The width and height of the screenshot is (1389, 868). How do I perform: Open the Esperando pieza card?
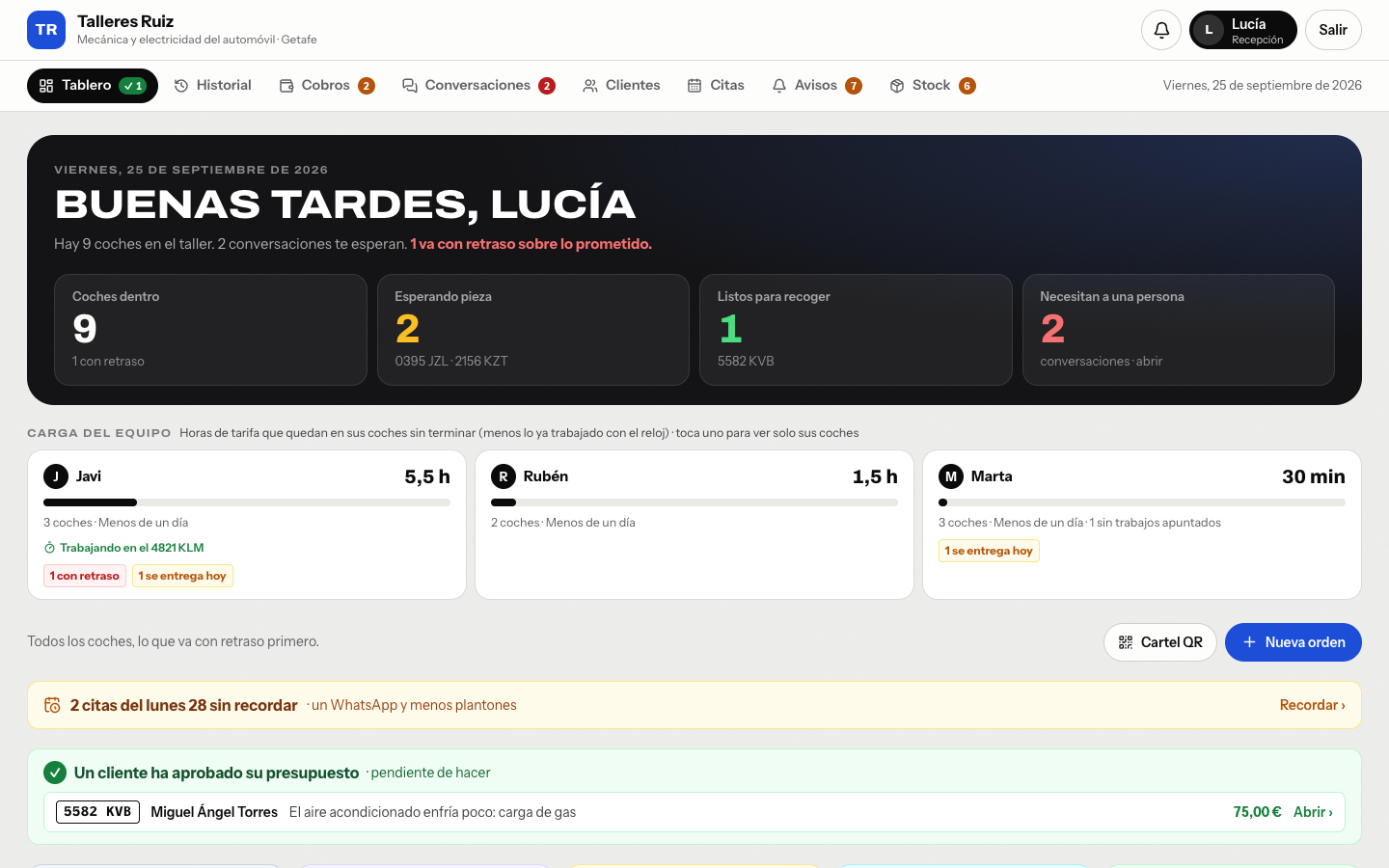(x=533, y=330)
